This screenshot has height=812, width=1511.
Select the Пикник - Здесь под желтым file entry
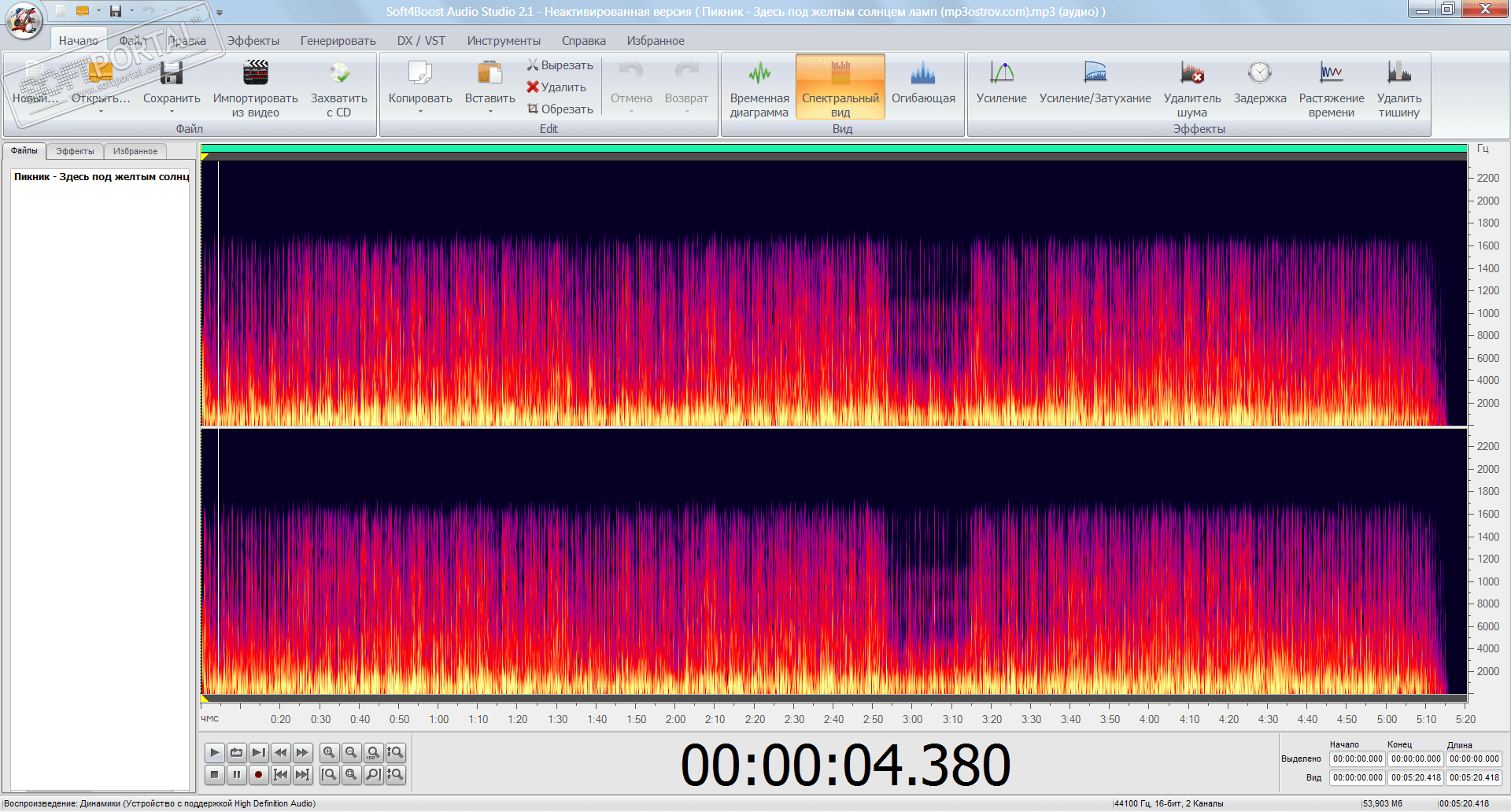[x=102, y=177]
